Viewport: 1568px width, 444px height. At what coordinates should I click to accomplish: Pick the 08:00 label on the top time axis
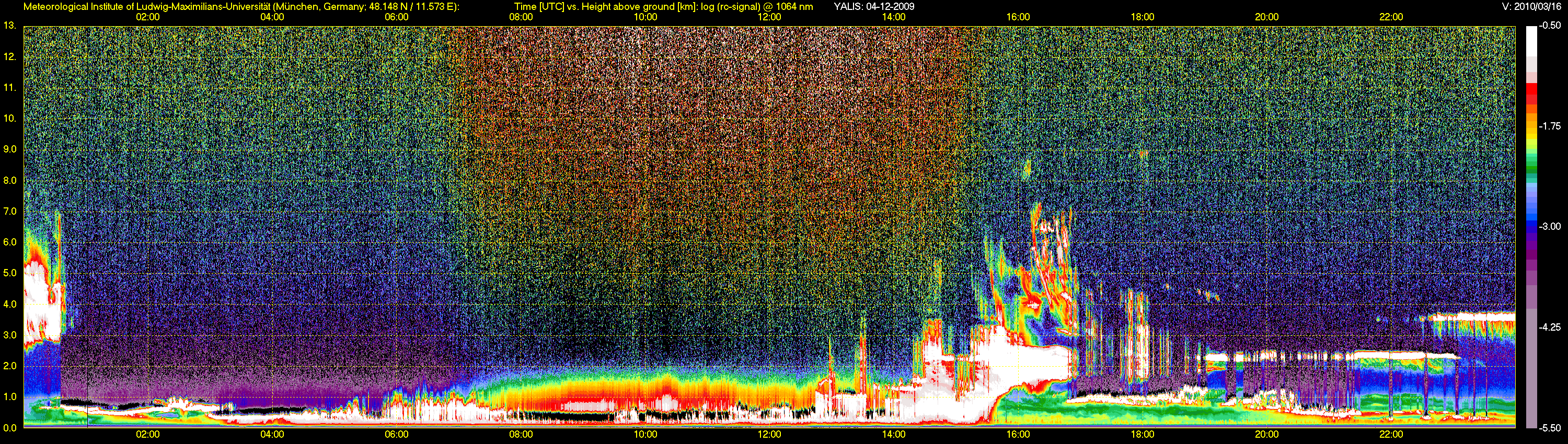pos(521,17)
